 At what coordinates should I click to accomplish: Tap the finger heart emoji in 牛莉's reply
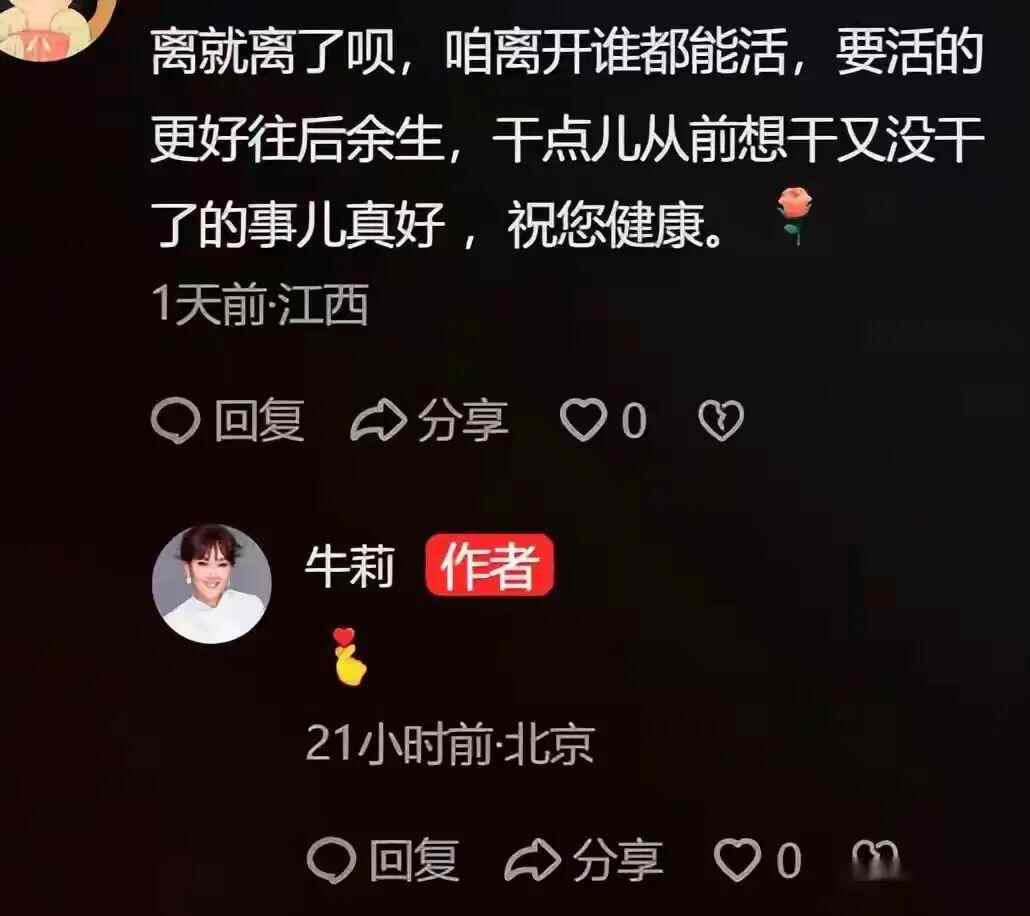(349, 656)
